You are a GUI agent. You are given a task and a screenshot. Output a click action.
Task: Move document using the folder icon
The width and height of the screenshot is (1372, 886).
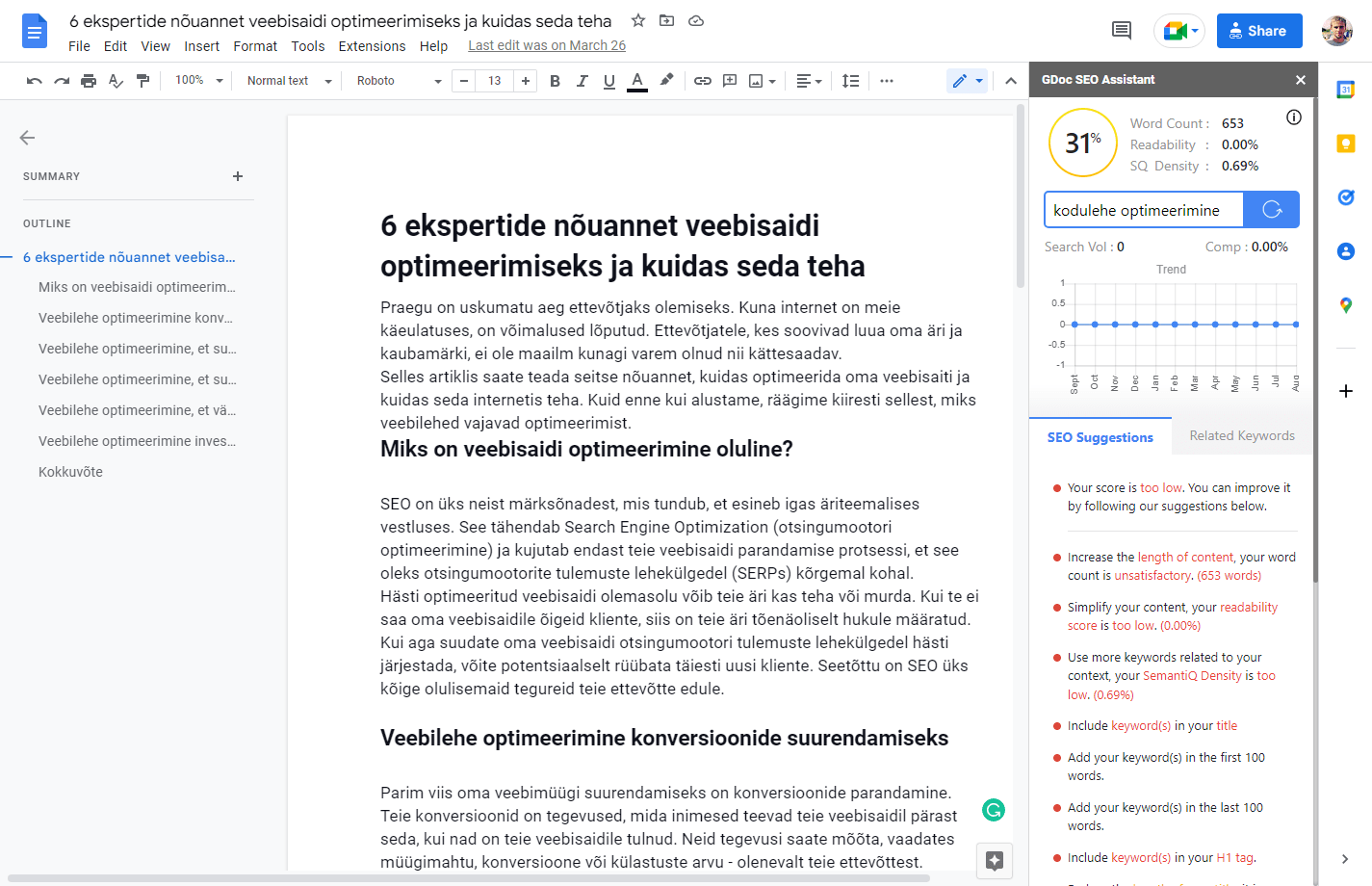[666, 20]
